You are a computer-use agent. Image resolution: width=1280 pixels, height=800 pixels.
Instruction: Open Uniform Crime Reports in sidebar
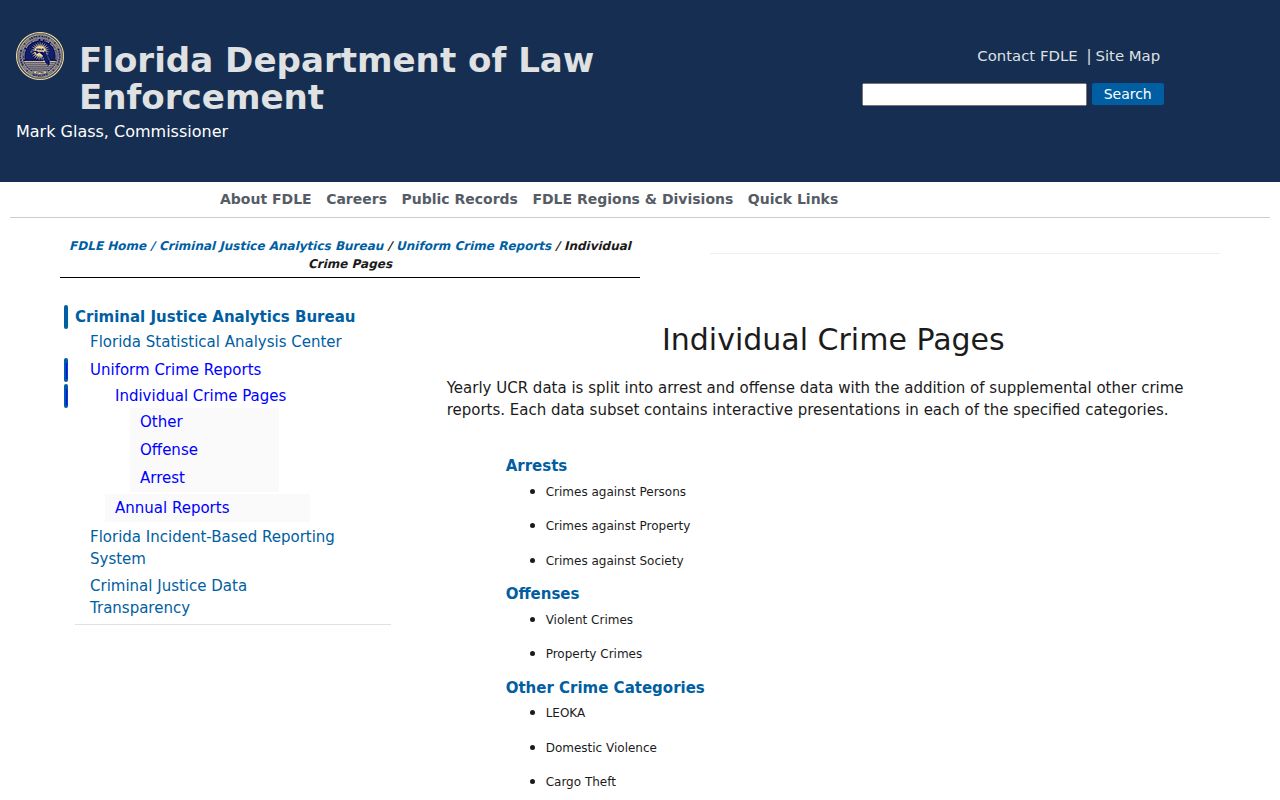click(x=176, y=370)
